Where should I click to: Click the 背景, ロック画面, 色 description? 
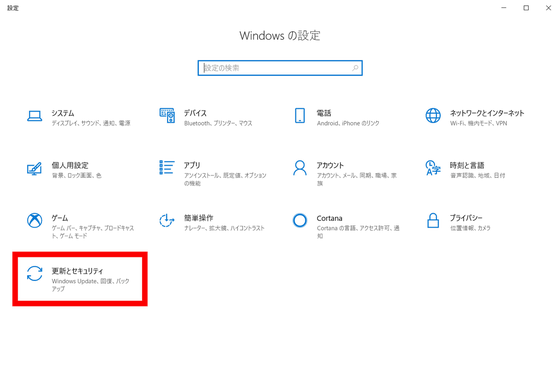pyautogui.click(x=77, y=175)
